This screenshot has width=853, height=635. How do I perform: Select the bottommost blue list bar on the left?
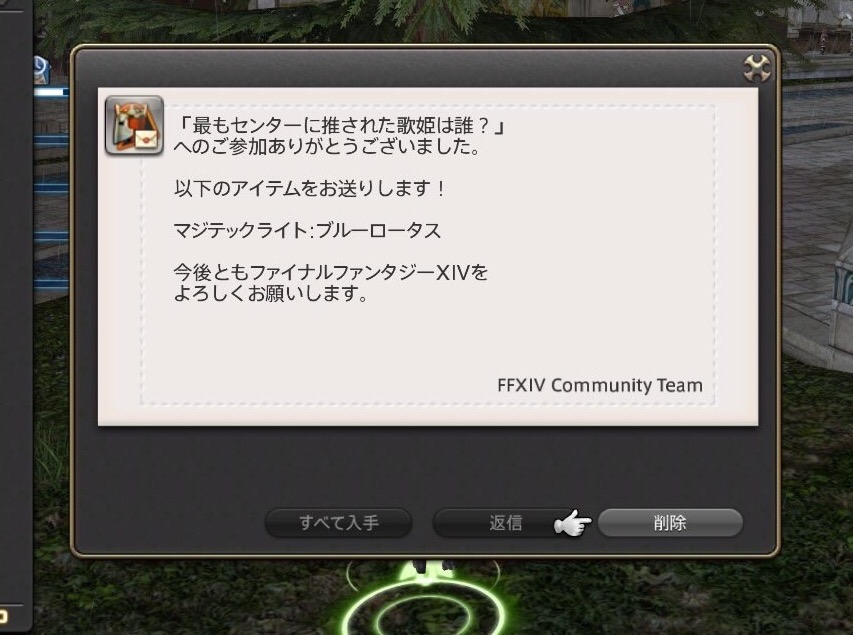pyautogui.click(x=51, y=285)
